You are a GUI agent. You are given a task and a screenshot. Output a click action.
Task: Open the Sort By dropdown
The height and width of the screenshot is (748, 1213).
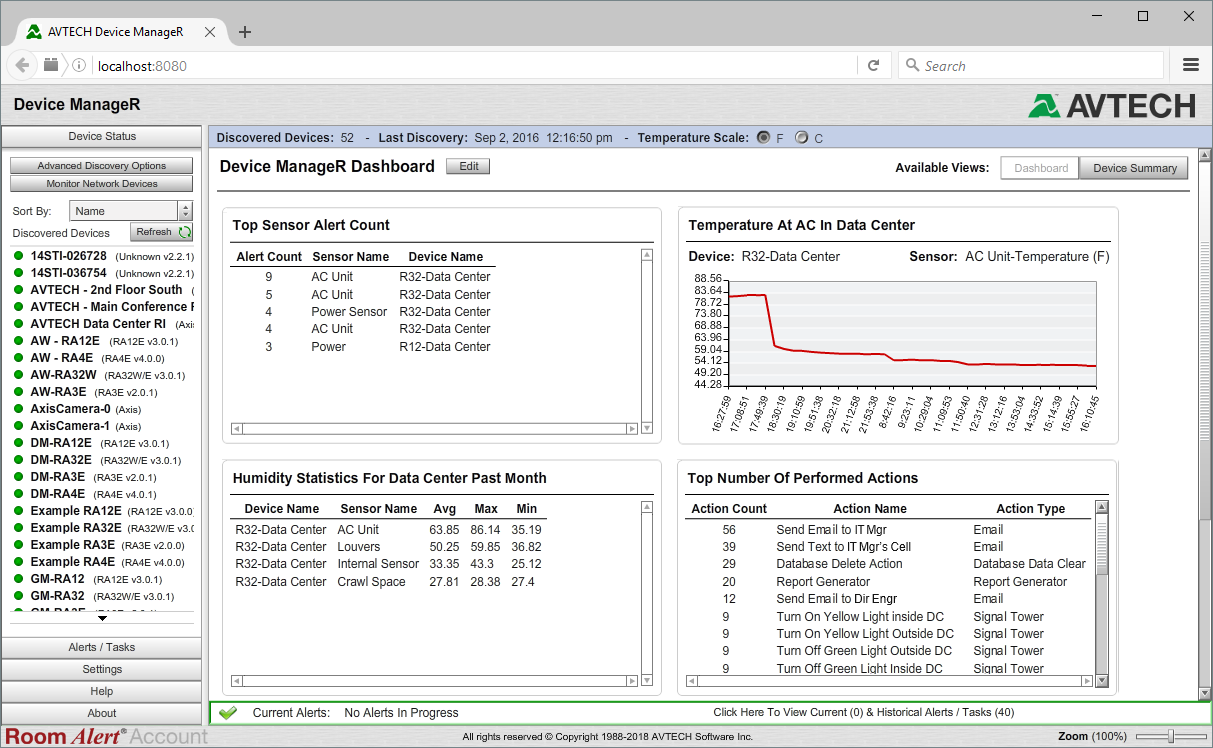(130, 211)
